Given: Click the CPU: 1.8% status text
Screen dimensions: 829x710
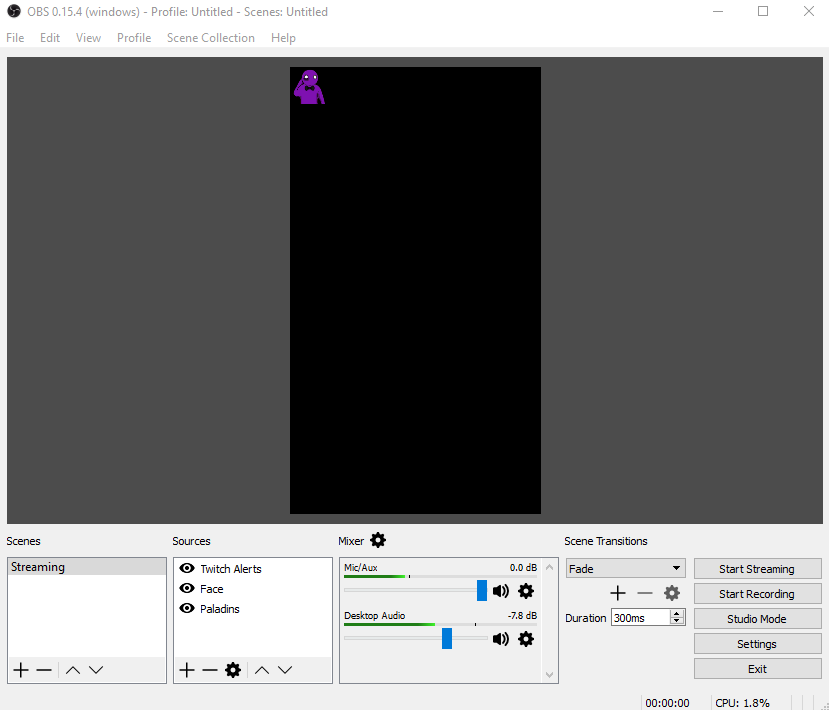Looking at the screenshot, I should click(x=742, y=703).
